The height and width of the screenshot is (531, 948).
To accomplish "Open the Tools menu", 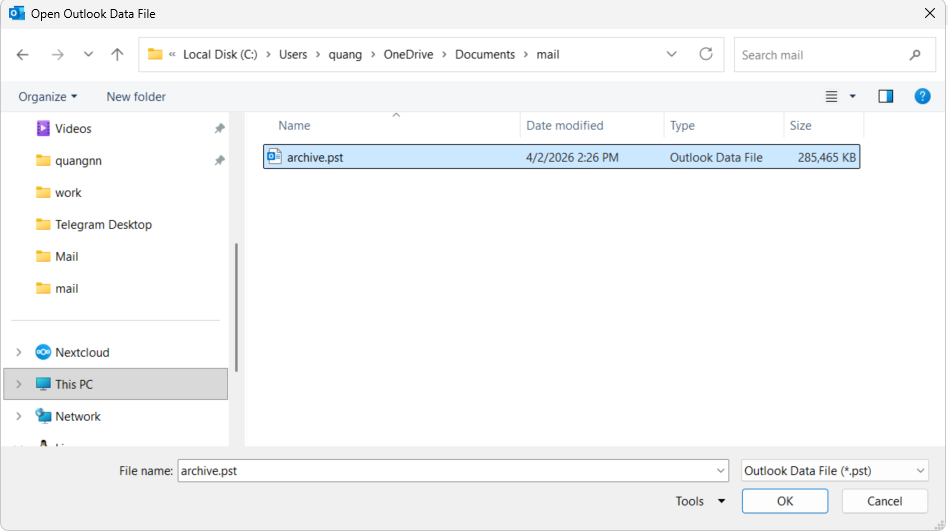I will (x=700, y=501).
